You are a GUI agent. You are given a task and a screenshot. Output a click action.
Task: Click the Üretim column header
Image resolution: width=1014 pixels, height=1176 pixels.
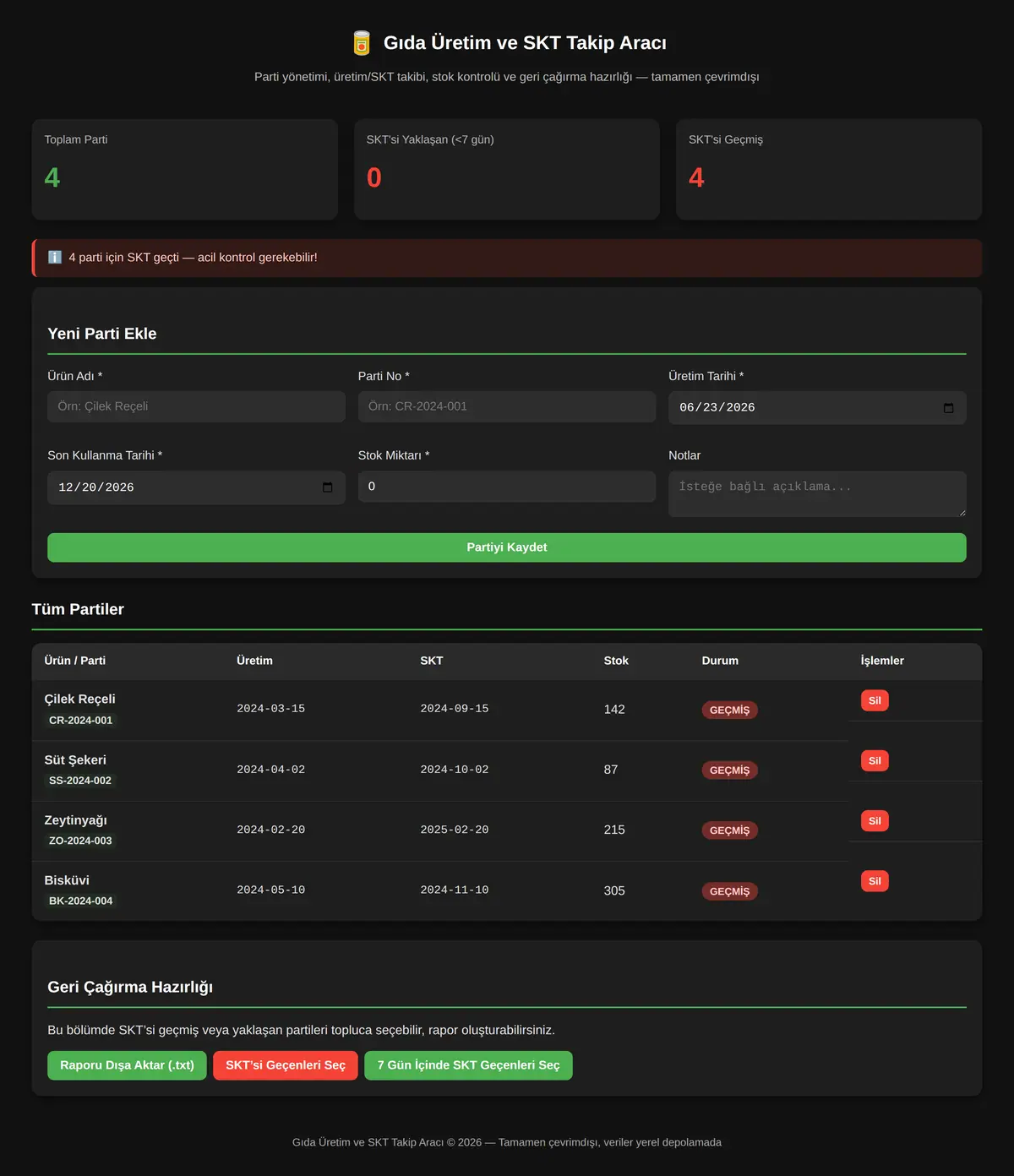click(x=254, y=661)
